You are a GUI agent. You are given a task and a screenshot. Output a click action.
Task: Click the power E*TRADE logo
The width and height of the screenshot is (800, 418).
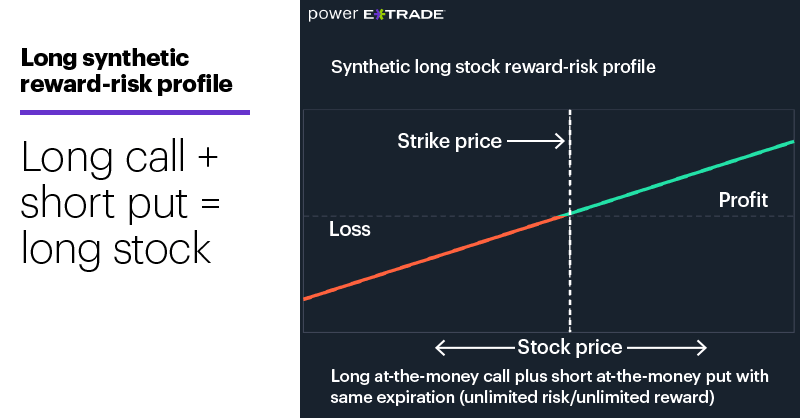click(x=376, y=14)
